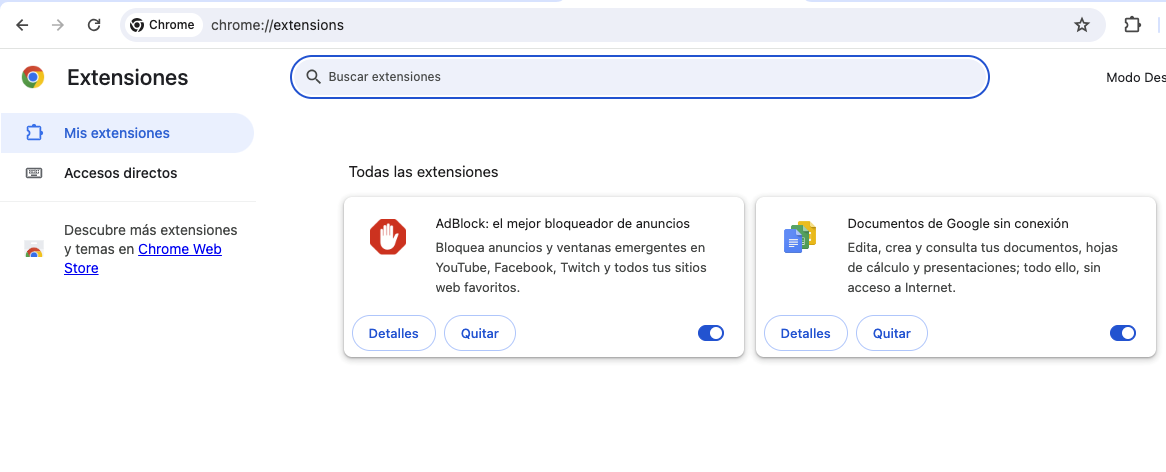The height and width of the screenshot is (472, 1166).
Task: Open Accesos directos in the sidebar
Action: point(120,173)
